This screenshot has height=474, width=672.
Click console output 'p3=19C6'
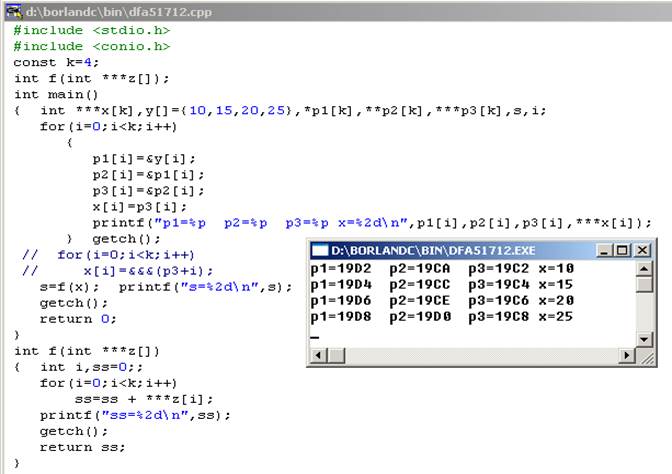click(498, 300)
